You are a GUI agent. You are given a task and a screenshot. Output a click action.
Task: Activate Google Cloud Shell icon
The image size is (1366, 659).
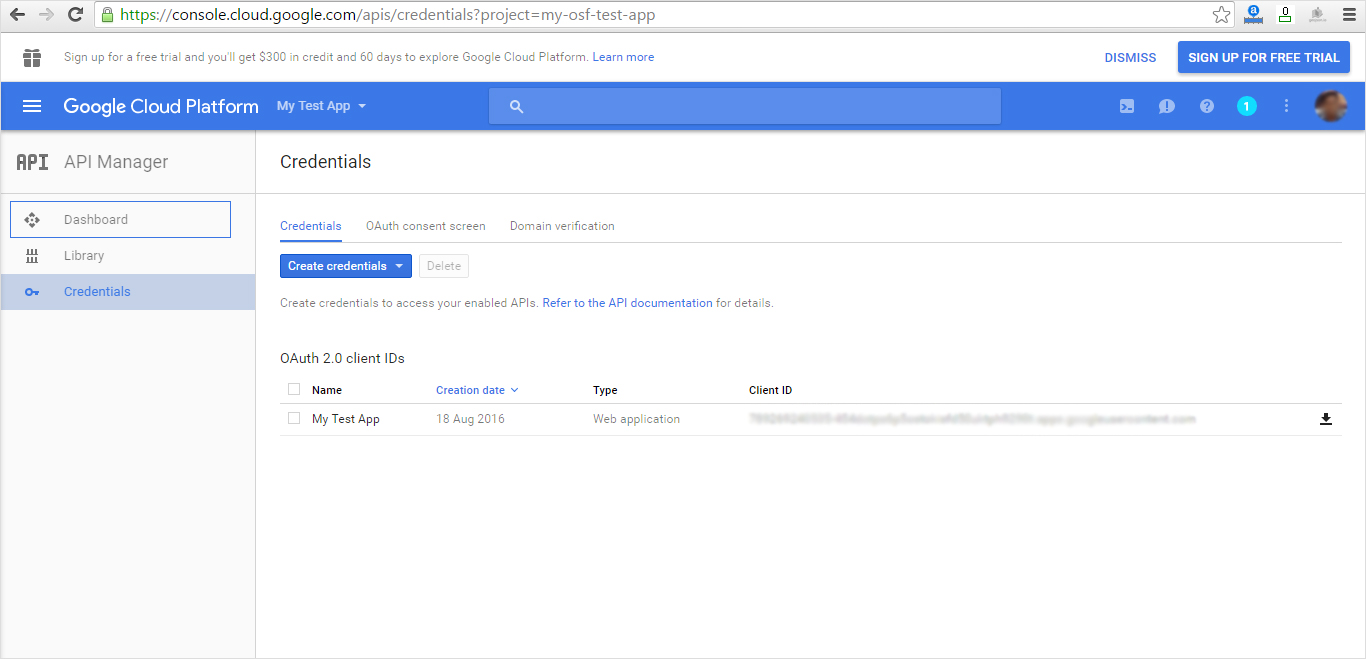(1127, 106)
